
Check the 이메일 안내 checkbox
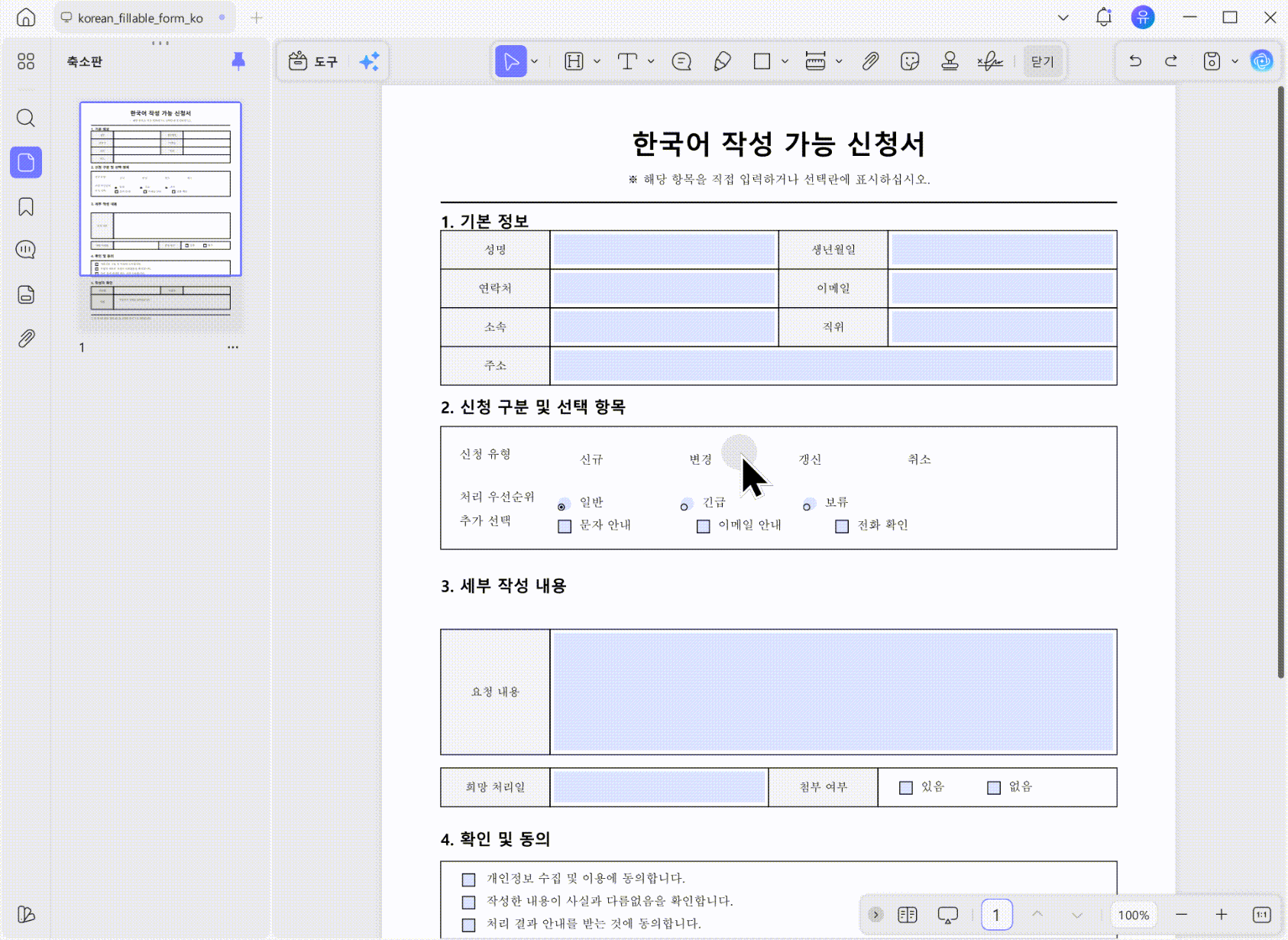coord(704,526)
